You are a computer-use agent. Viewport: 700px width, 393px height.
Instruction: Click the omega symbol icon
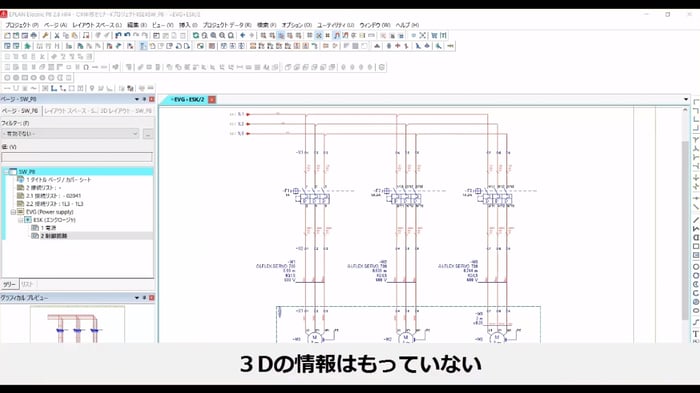(86, 67)
